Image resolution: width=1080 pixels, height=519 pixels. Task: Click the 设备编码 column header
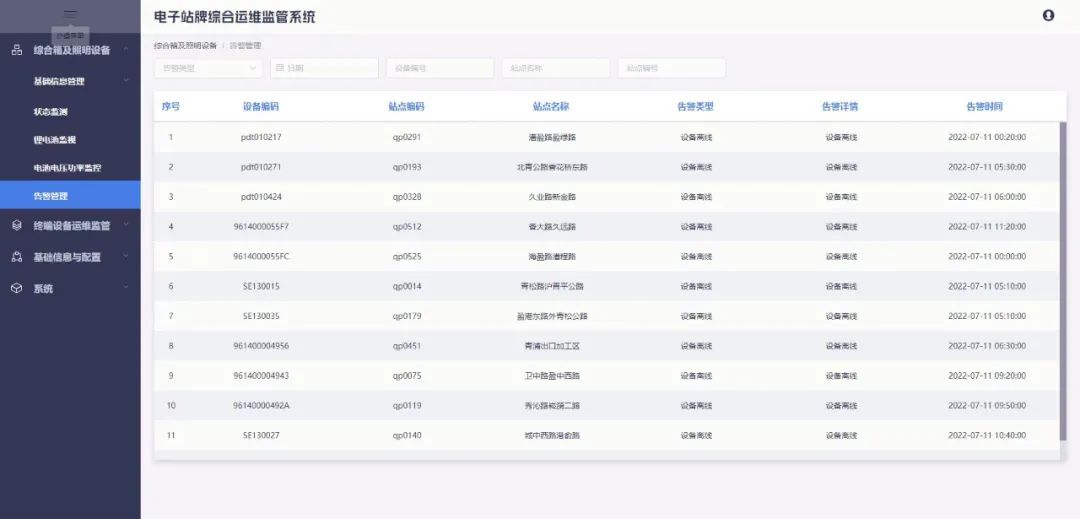tap(260, 106)
